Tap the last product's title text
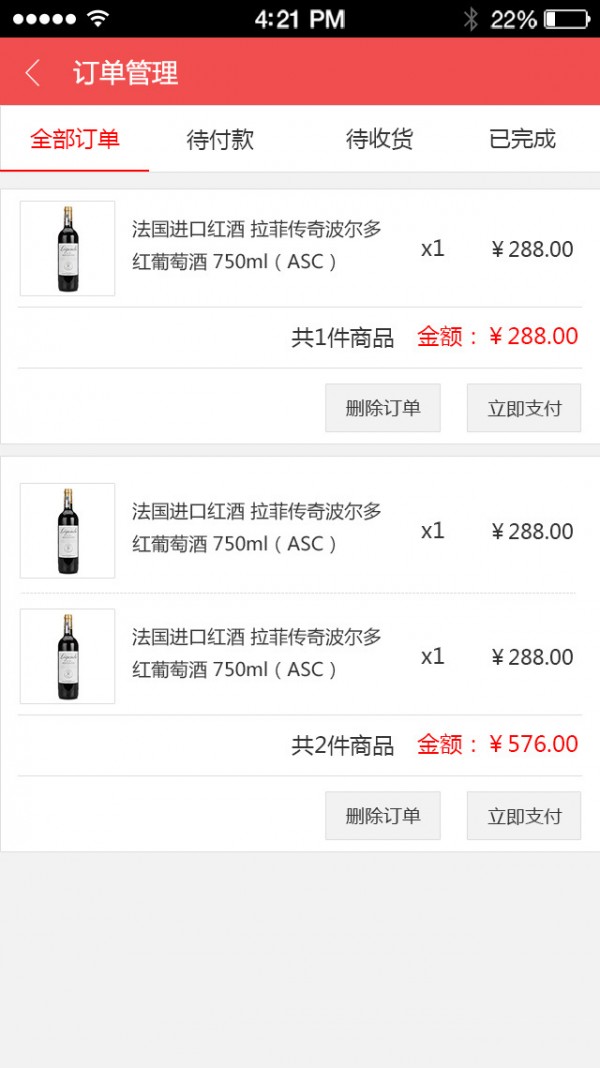The height and width of the screenshot is (1068, 600). coord(257,653)
